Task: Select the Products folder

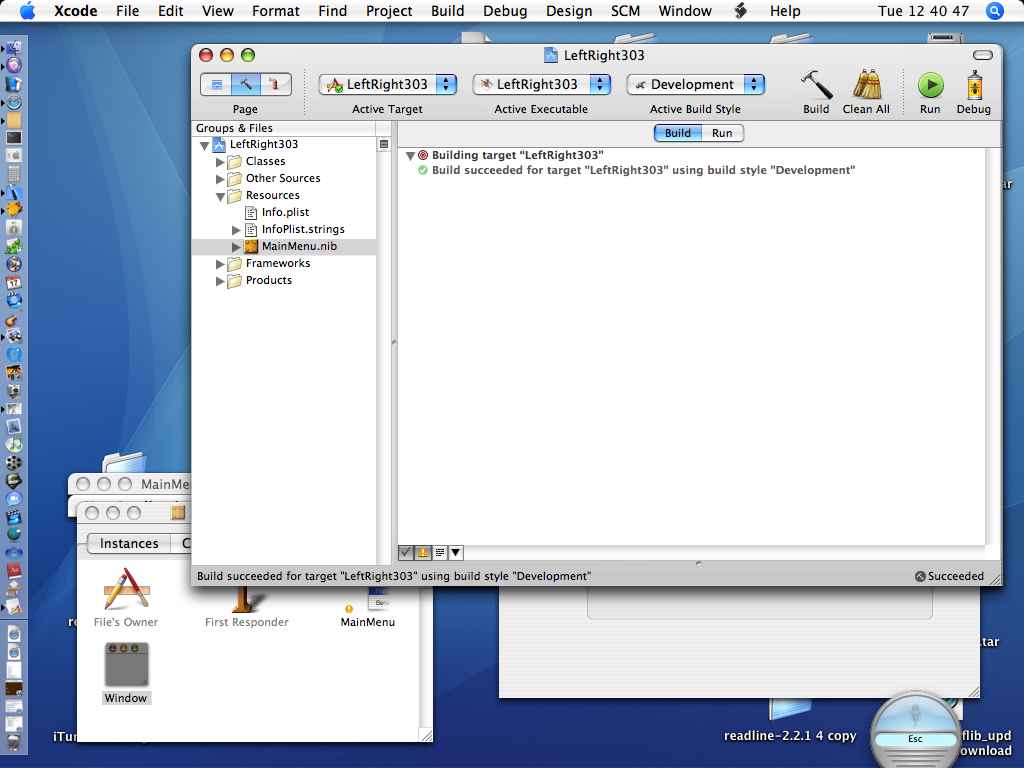Action: click(x=268, y=280)
